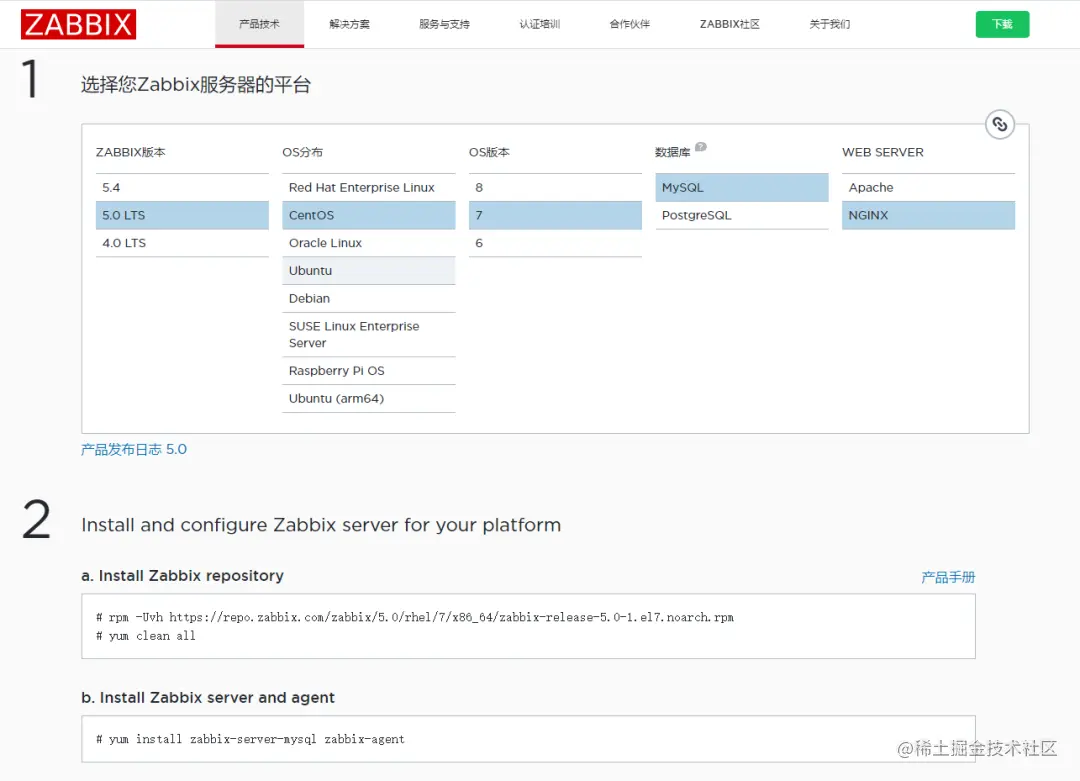The width and height of the screenshot is (1080, 781).
Task: Select Apache as web server
Action: click(x=928, y=187)
